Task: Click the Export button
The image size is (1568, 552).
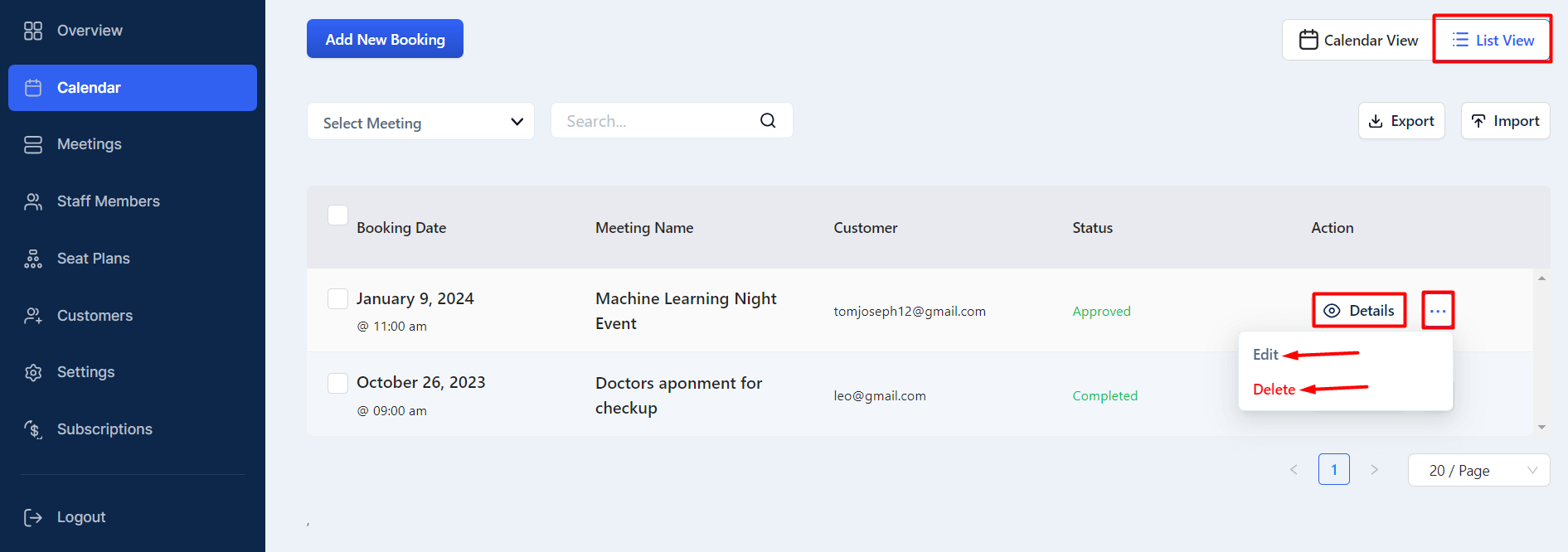Action: pyautogui.click(x=1401, y=121)
